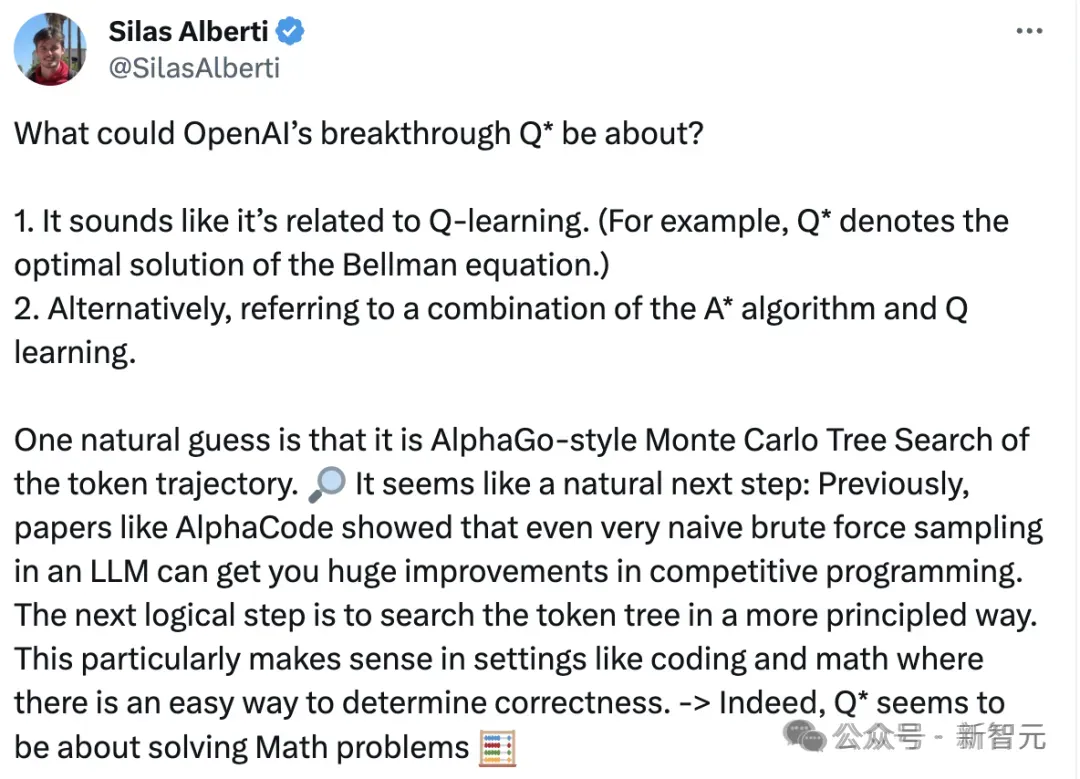
Task: Click the magnifying glass emoji
Action: pos(328,484)
